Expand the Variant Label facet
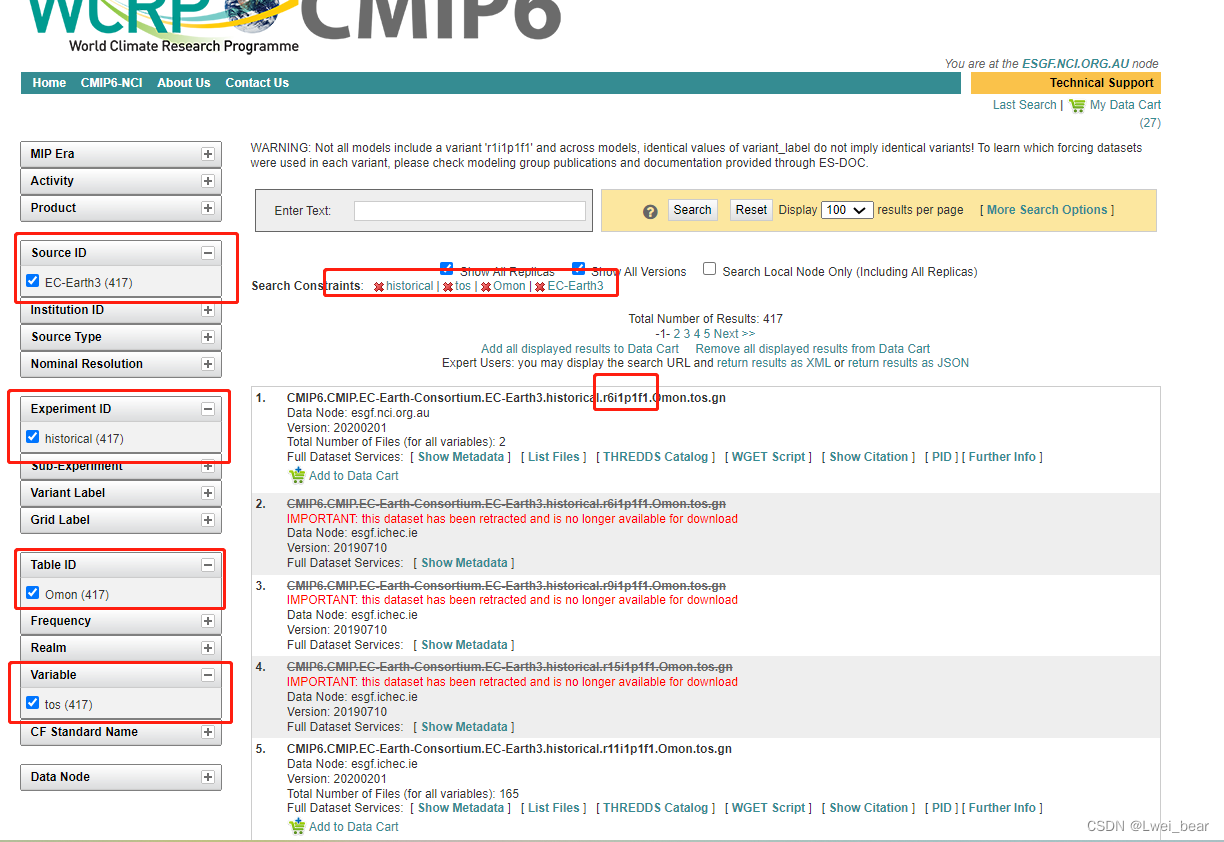 207,493
